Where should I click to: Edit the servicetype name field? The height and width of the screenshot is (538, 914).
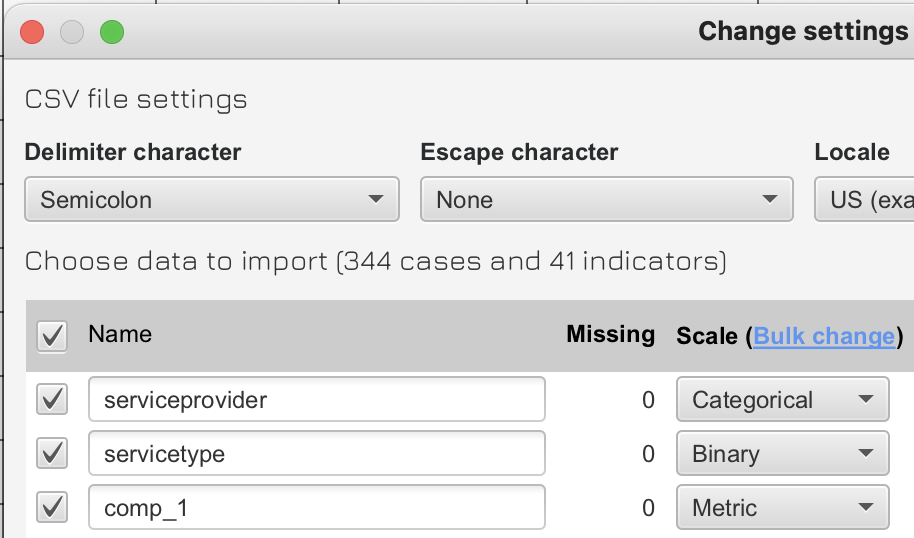316,454
